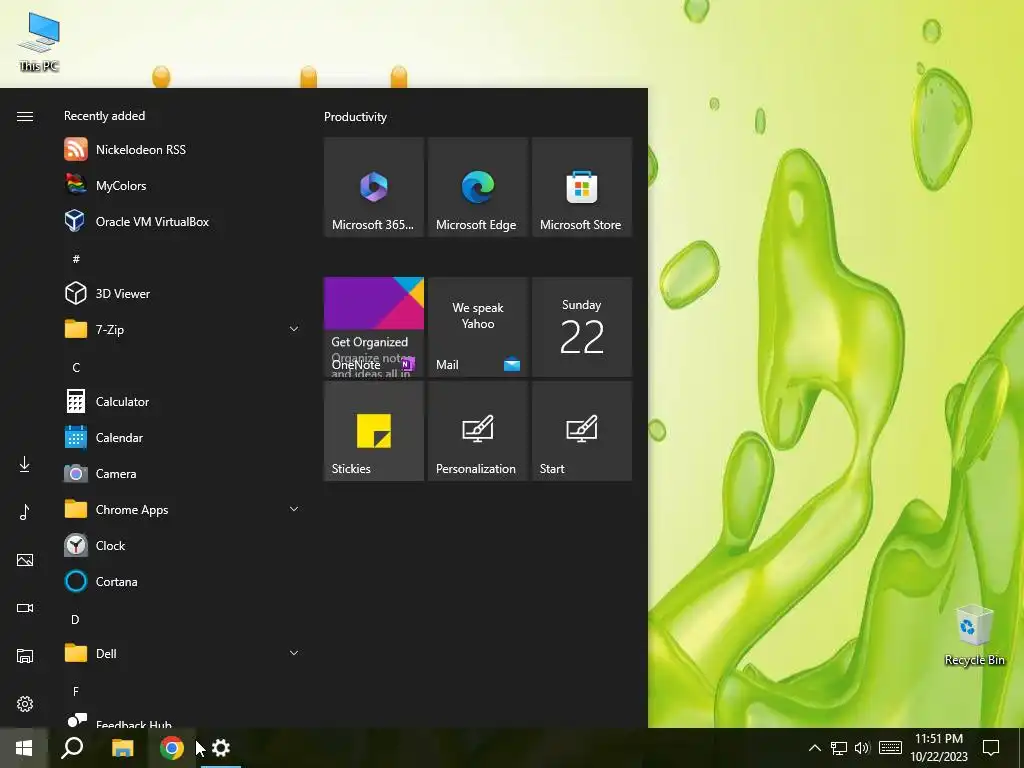Open OneNote Get Organized tile
Image resolution: width=1024 pixels, height=768 pixels.
(374, 327)
